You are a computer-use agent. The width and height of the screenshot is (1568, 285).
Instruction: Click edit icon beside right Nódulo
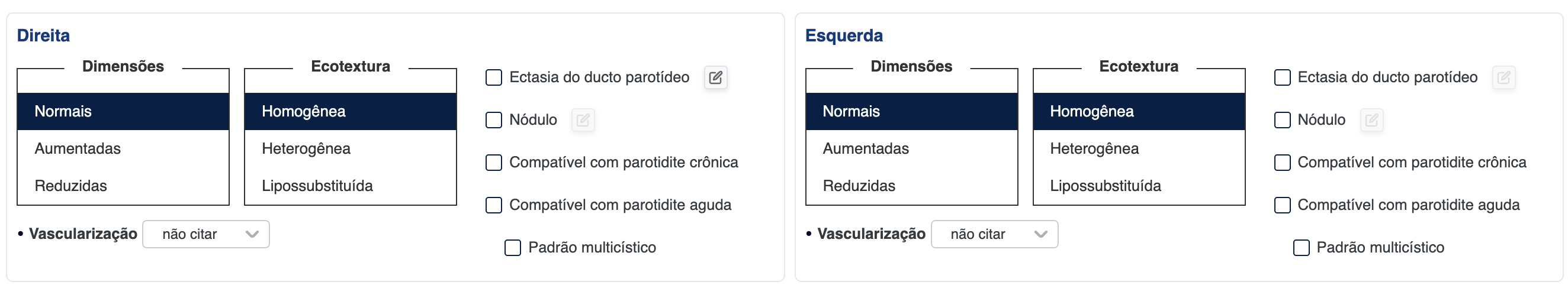(x=583, y=119)
